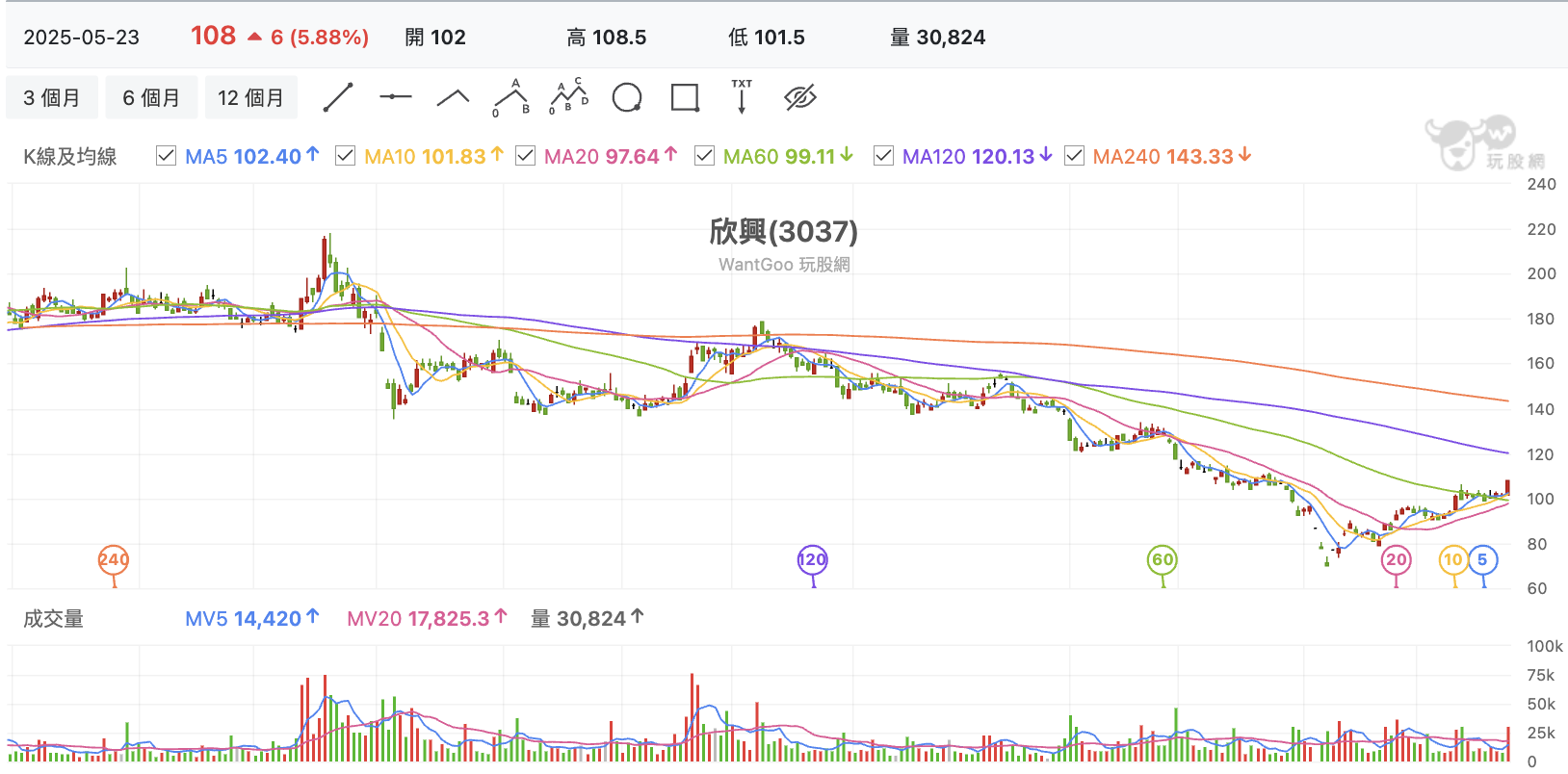The width and height of the screenshot is (1568, 774).
Task: Click the MV5 14,420 volume label
Action: [x=251, y=619]
